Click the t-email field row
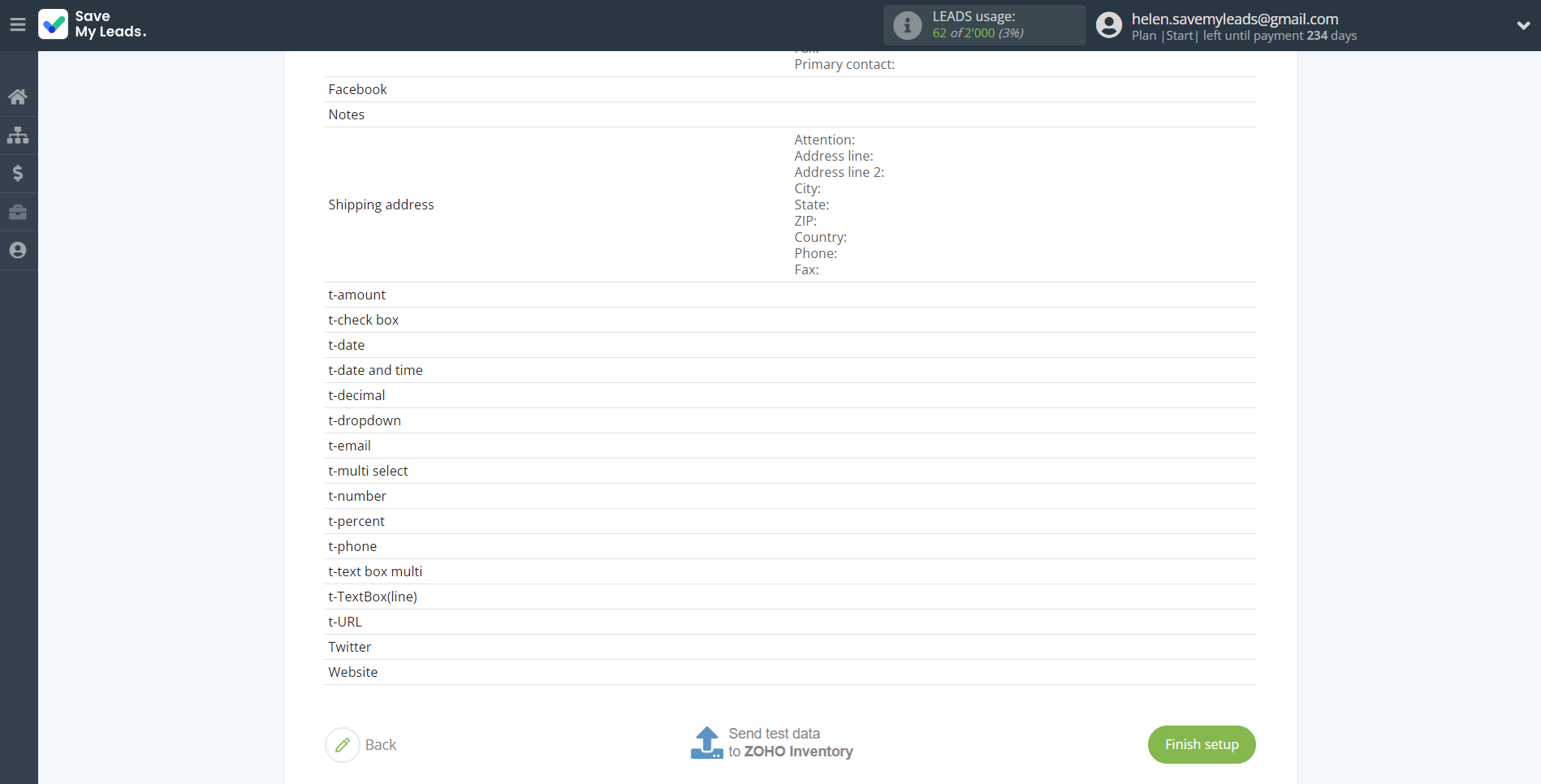 coord(791,446)
